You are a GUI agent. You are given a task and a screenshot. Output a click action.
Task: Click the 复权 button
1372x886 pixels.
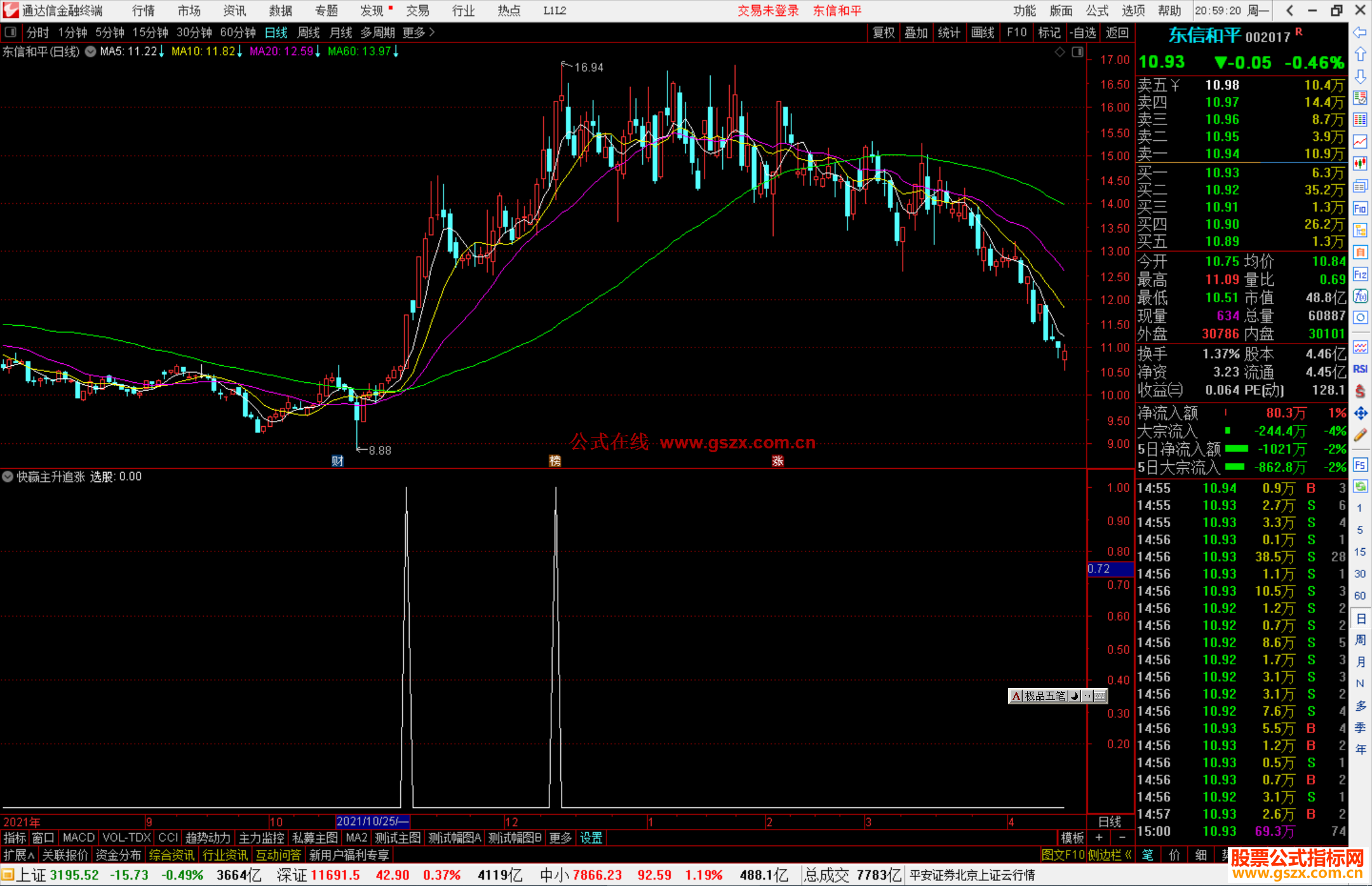(x=884, y=32)
